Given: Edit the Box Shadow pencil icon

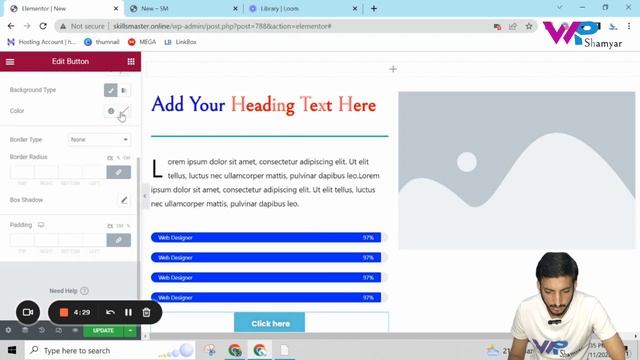Looking at the screenshot, I should tap(124, 200).
